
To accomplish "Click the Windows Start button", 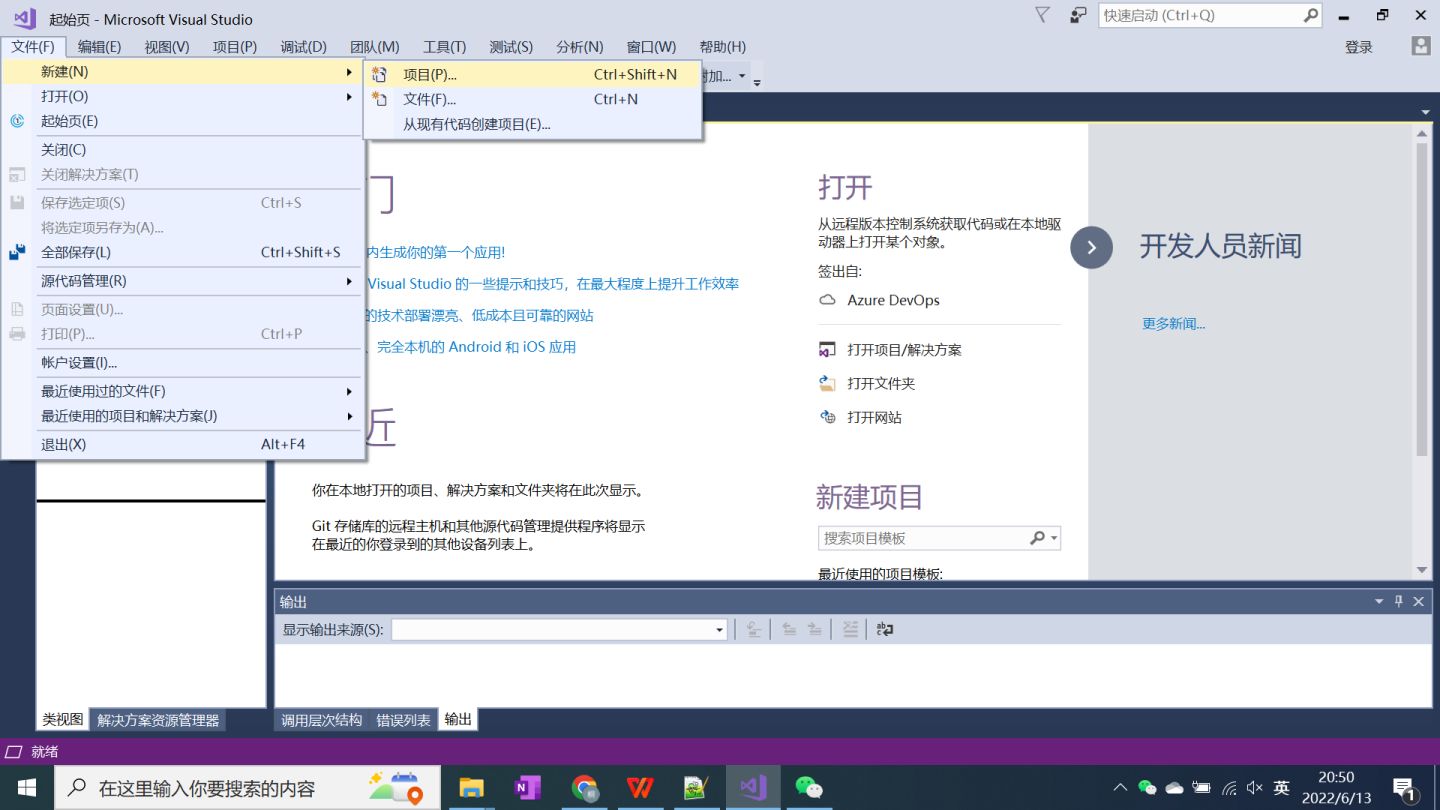I will 27,787.
